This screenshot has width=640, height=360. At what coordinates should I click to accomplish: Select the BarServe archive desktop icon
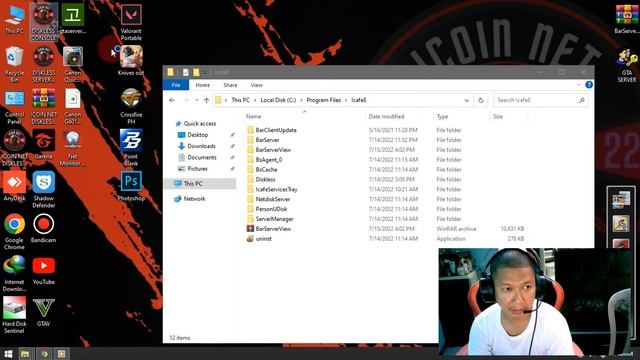627,19
